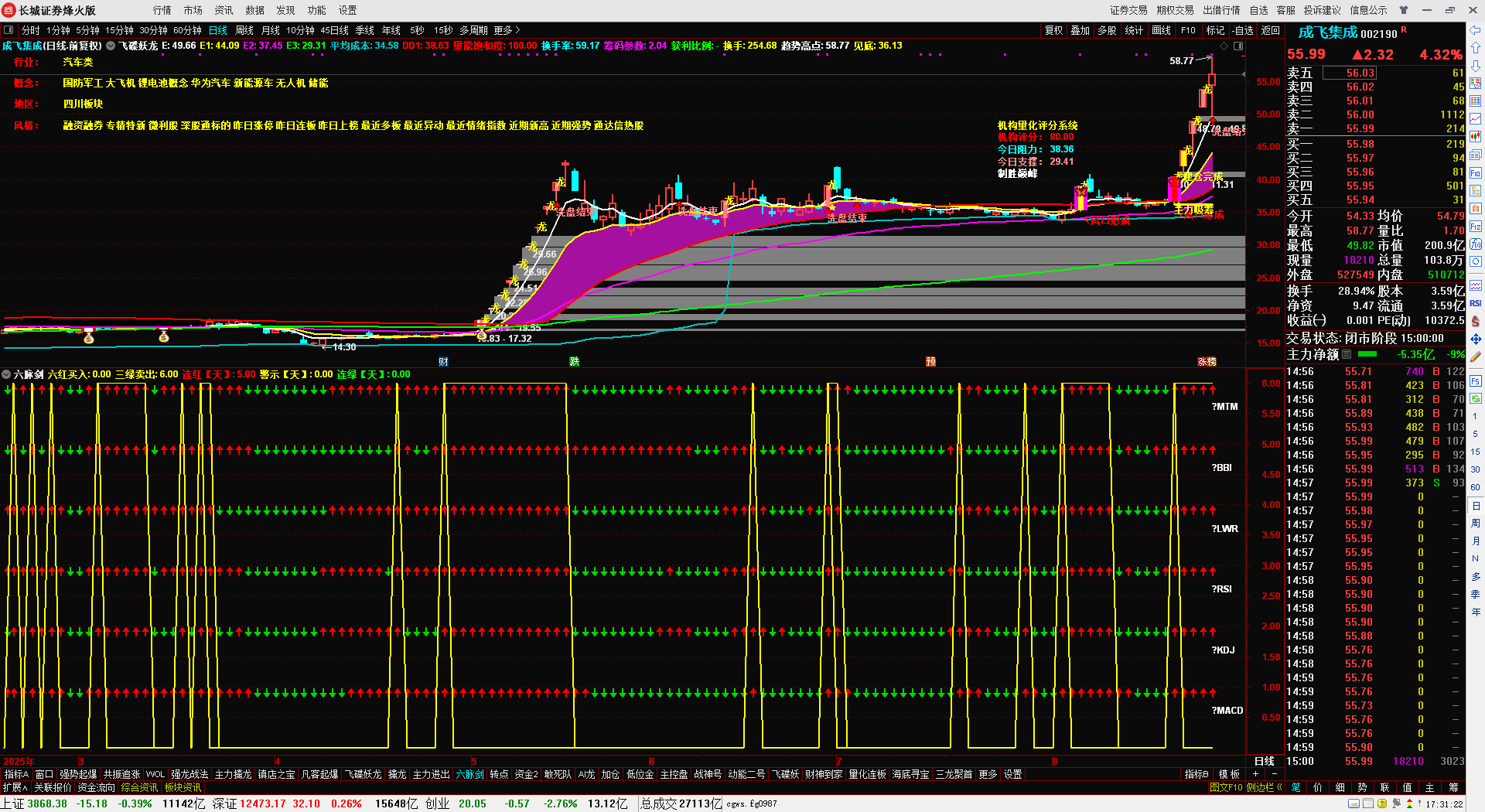Click the down arrow icon in right sidebar

[1475, 66]
